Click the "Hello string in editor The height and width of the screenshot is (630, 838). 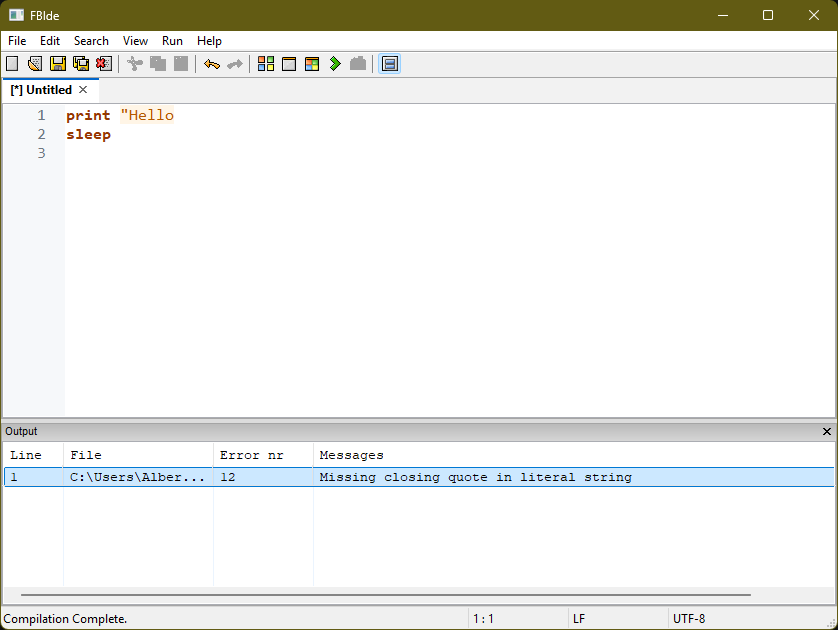pos(147,115)
